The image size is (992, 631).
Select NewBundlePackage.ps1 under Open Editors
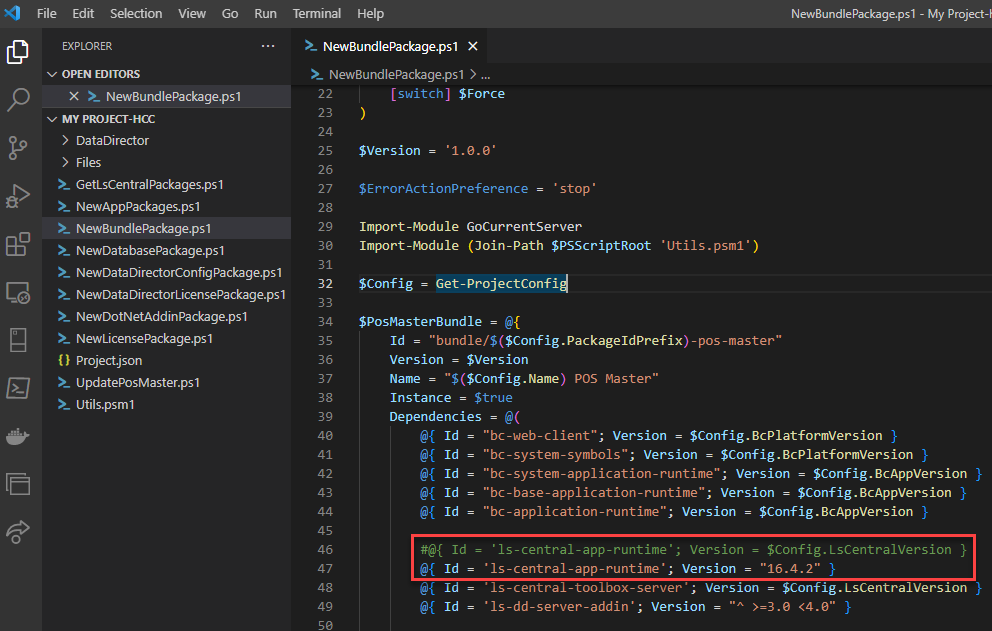pyautogui.click(x=173, y=96)
